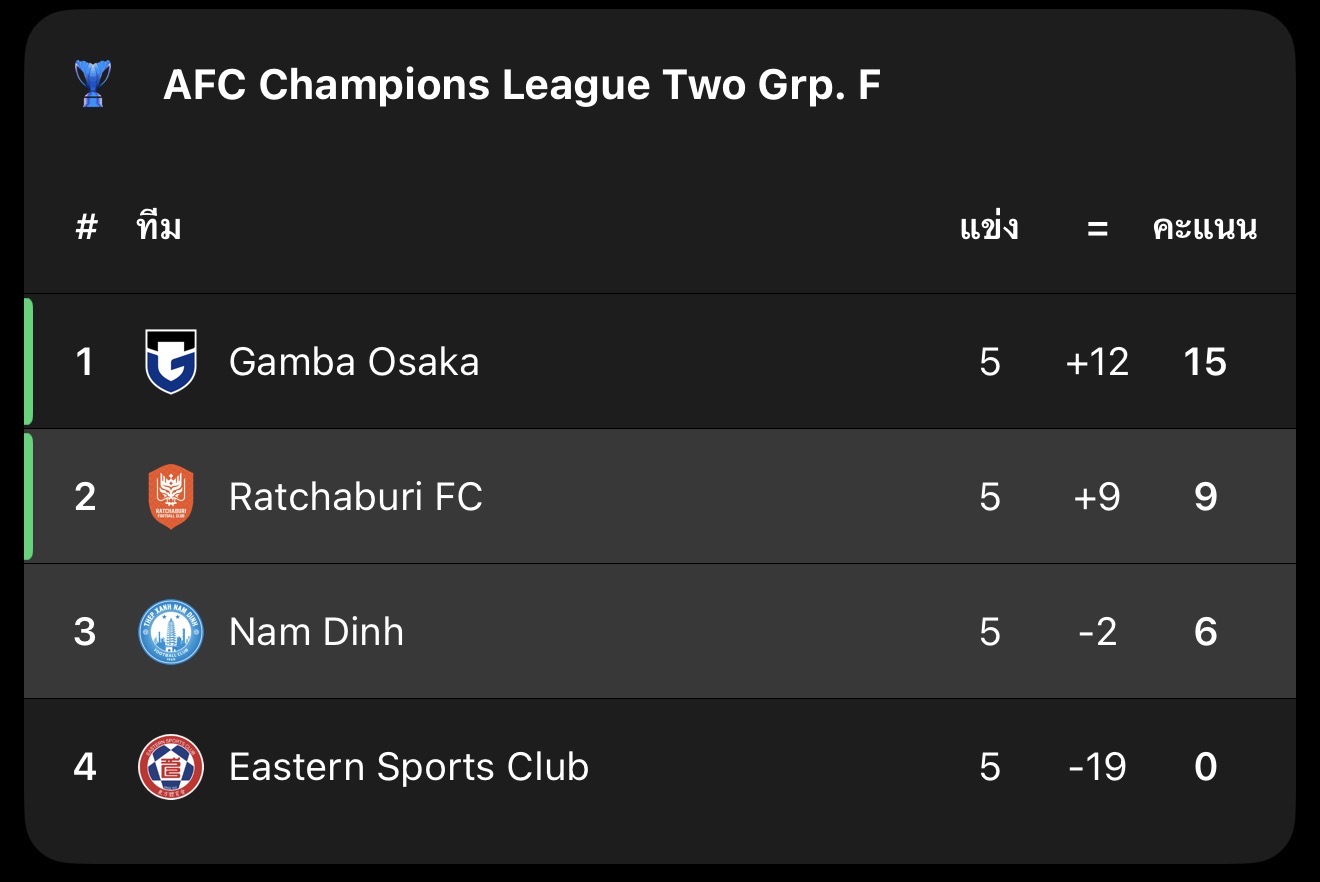Open Eastern Sports Club team name
Screen dimensions: 1320x882
(x=408, y=767)
